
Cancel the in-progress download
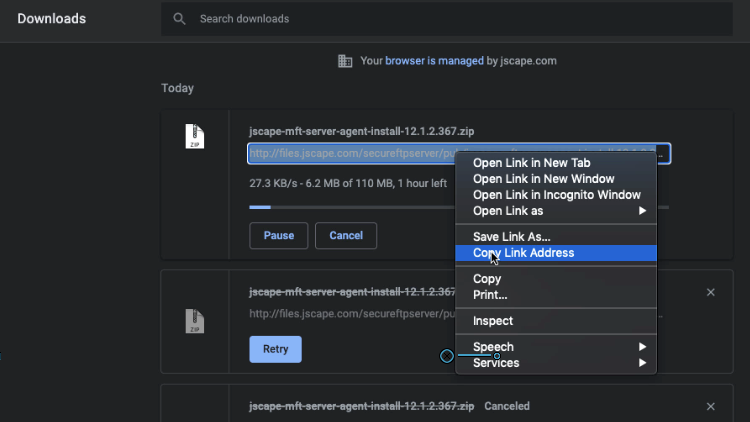[345, 236]
